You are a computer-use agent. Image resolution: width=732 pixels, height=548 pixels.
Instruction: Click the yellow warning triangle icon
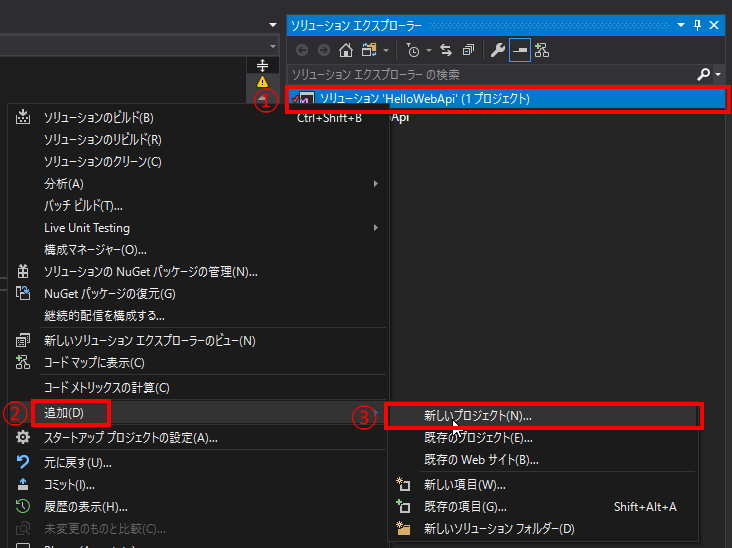coord(262,82)
